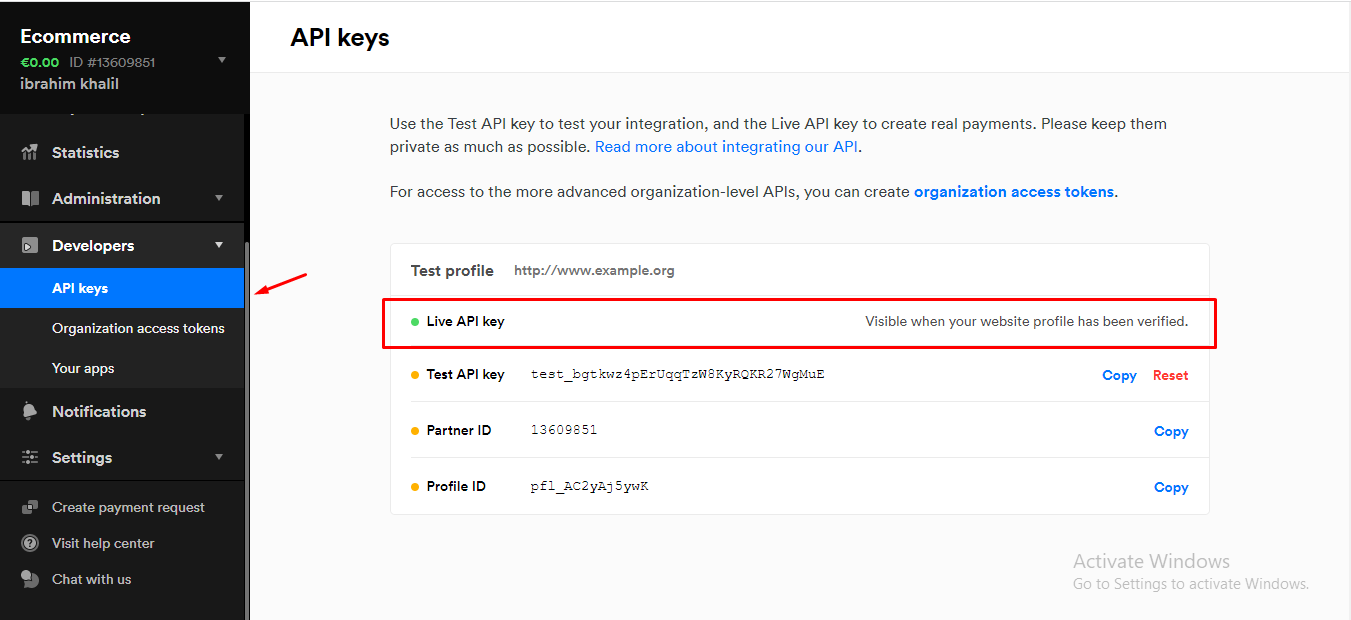This screenshot has height=620, width=1351.
Task: Expand the Administration menu arrow
Action: [x=219, y=198]
